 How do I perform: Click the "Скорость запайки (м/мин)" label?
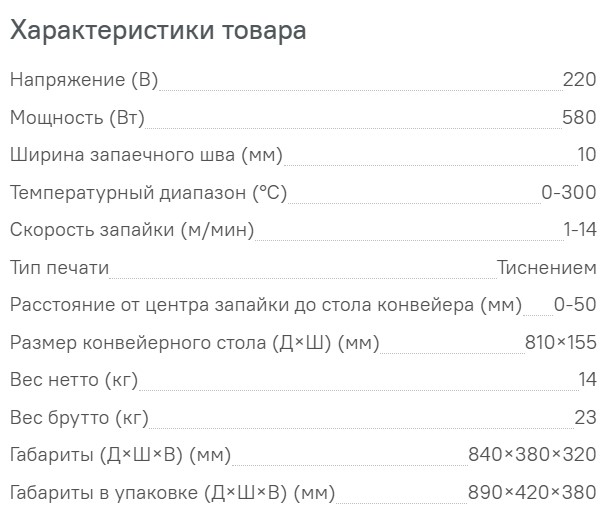[132, 230]
